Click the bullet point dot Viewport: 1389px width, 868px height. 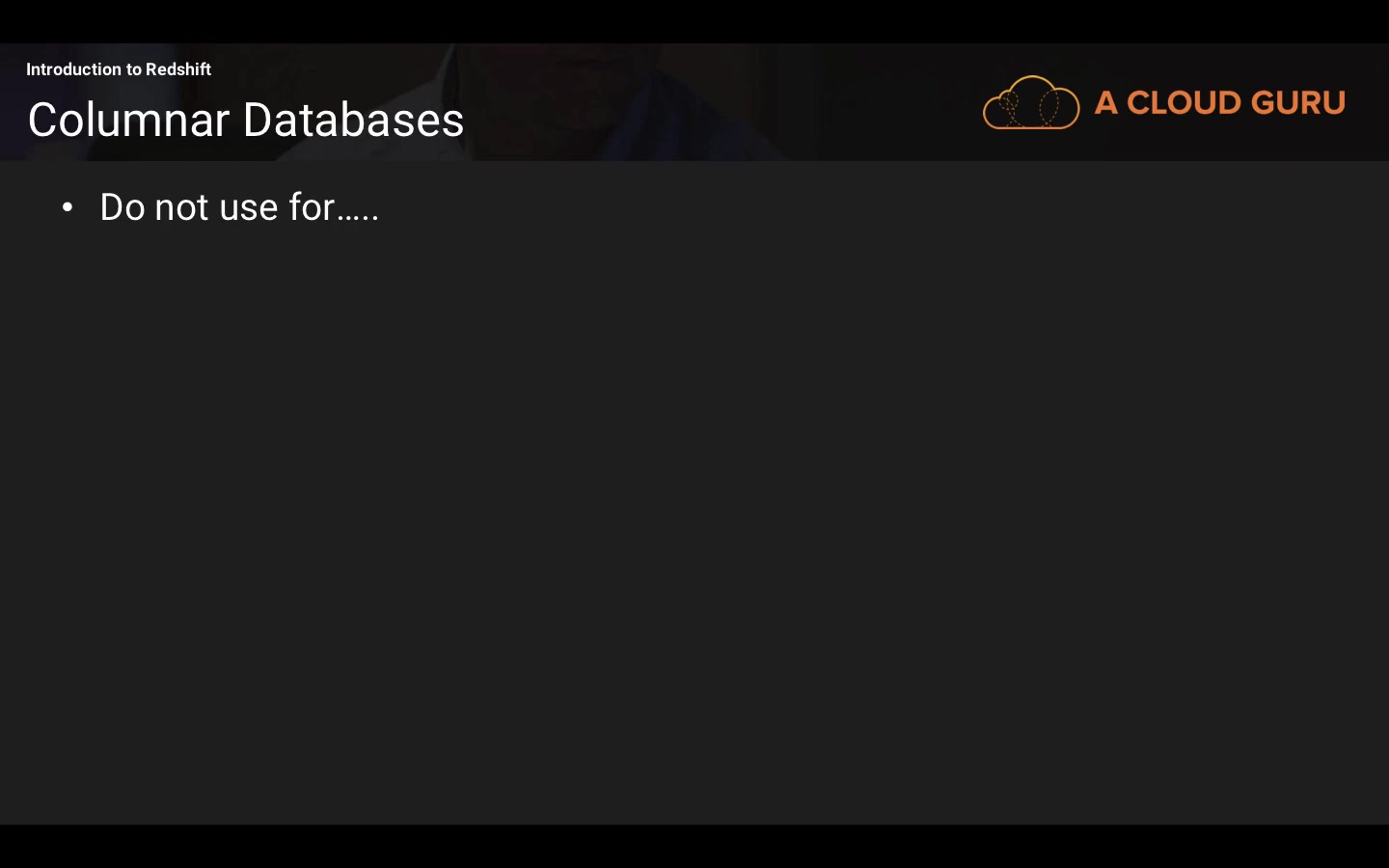(x=68, y=207)
